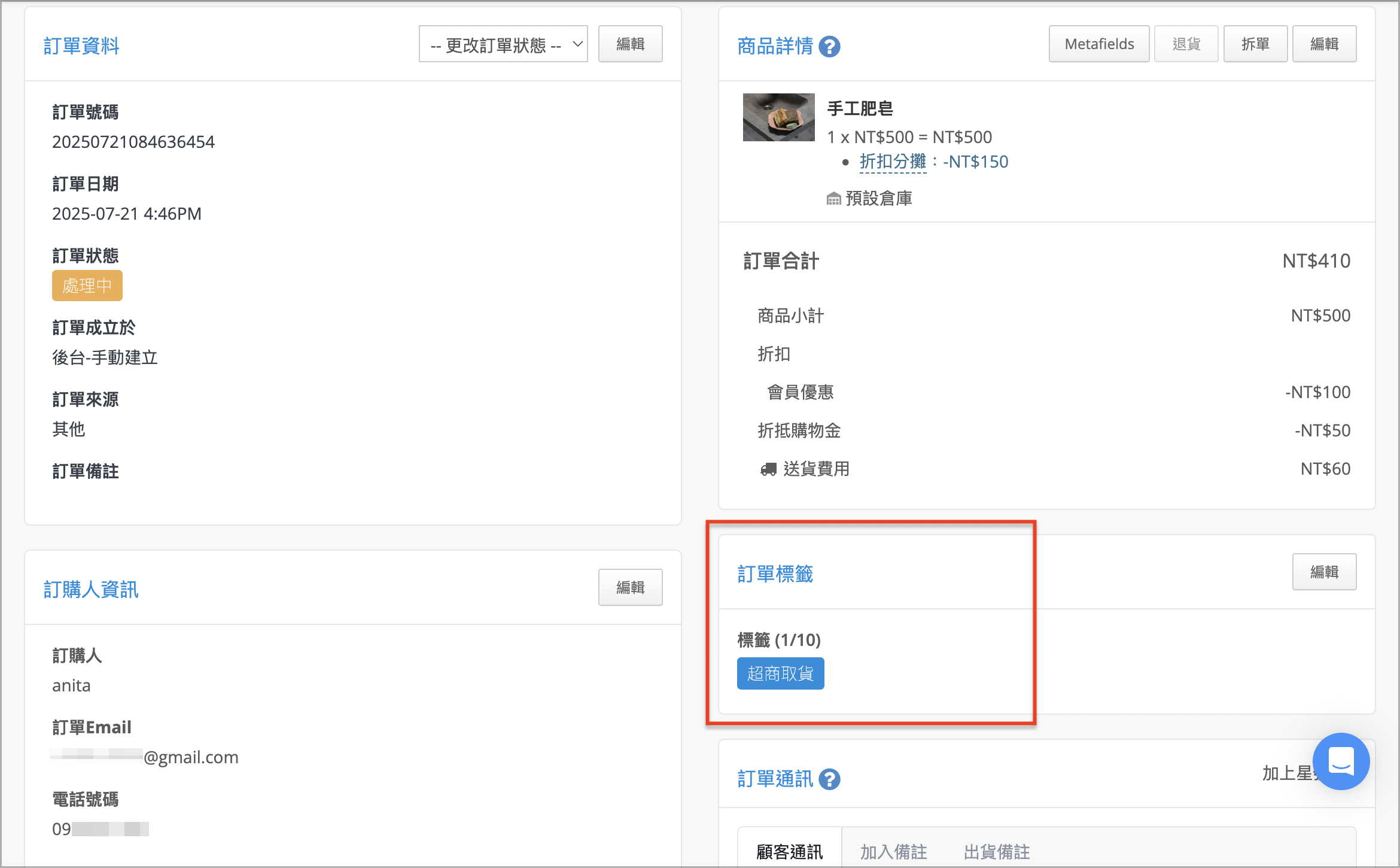1400x868 pixels.
Task: Click the 訂單通訊 panel heading
Action: click(775, 779)
